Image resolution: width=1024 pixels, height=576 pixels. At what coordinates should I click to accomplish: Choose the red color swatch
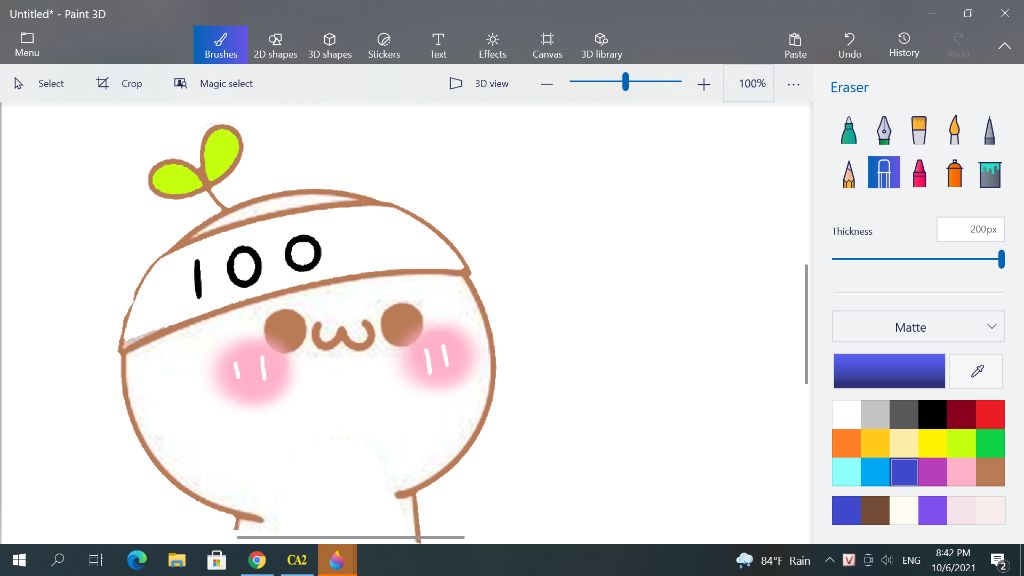tap(990, 414)
